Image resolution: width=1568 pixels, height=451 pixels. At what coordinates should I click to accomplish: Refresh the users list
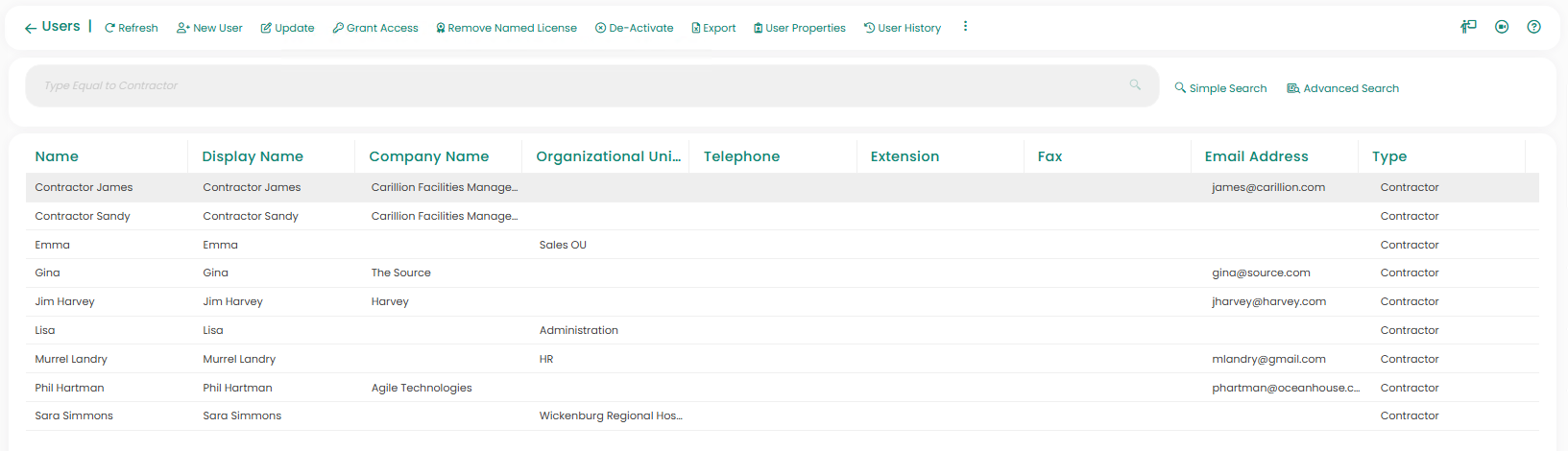click(132, 28)
